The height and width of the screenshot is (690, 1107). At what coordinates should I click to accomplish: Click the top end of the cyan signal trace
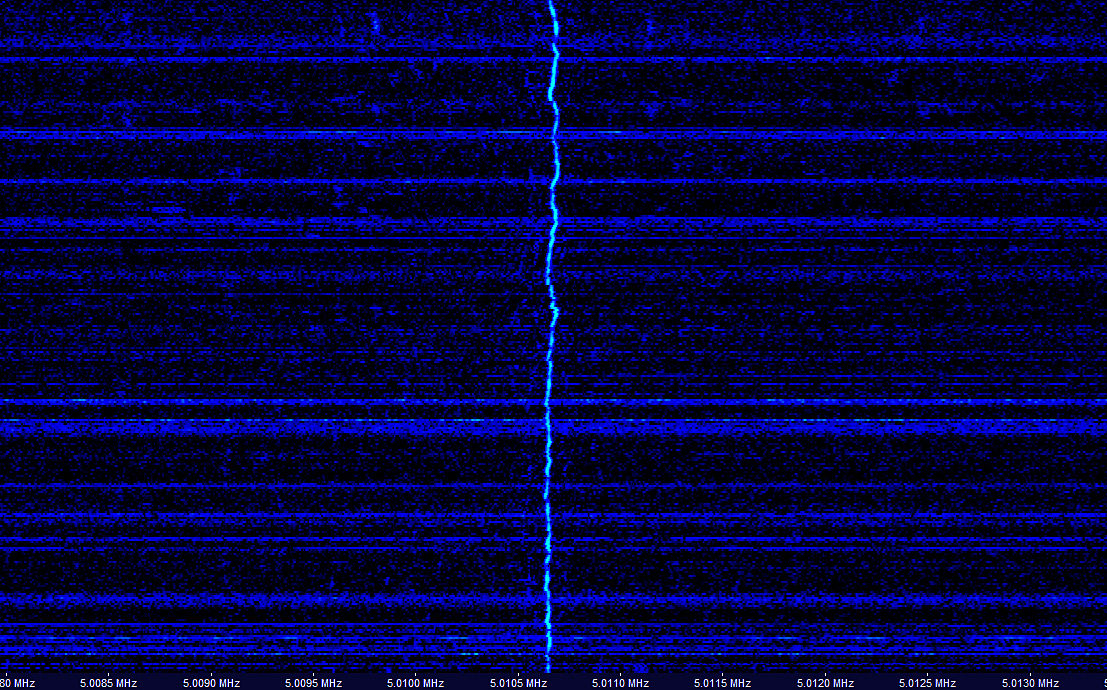(x=551, y=4)
